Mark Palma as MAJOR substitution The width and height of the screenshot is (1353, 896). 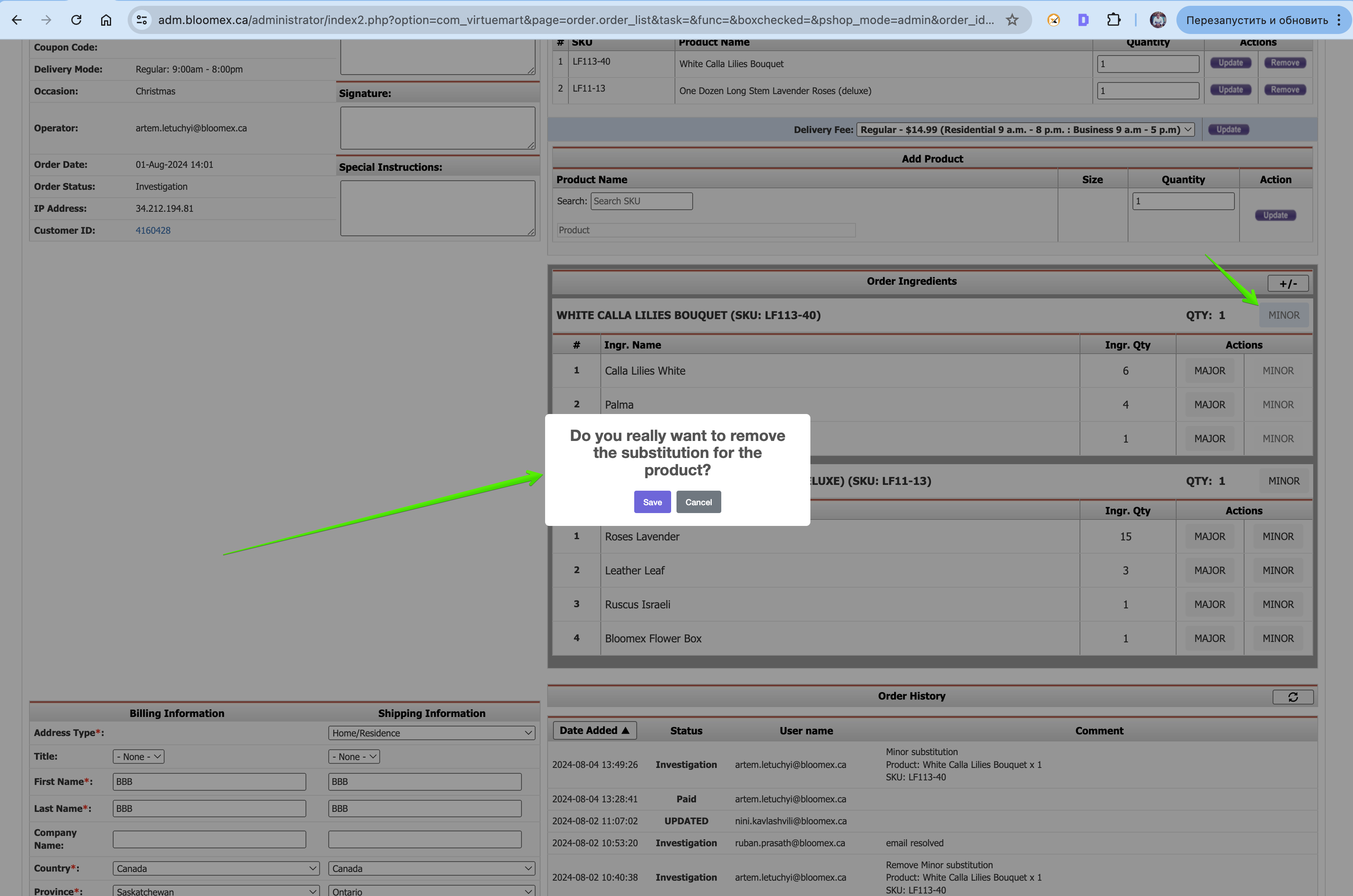pyautogui.click(x=1210, y=404)
